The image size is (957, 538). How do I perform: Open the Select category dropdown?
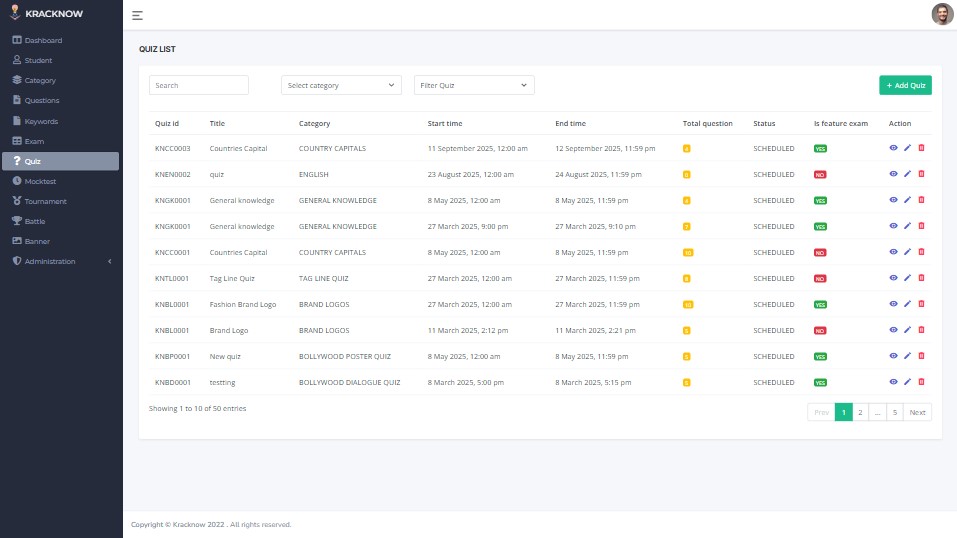pyautogui.click(x=341, y=86)
